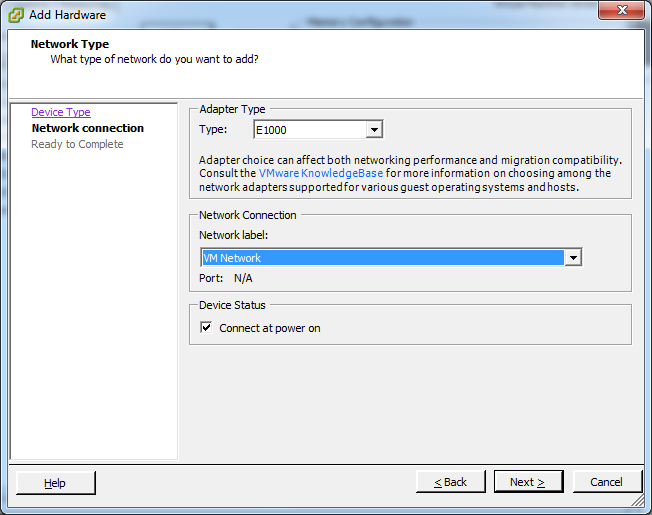
Task: Click the resize grip at dialog corner
Action: pos(637,500)
